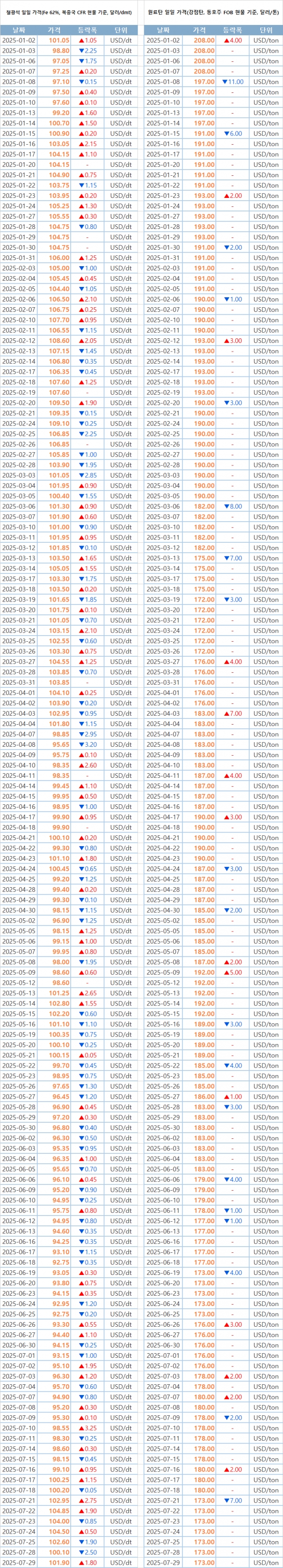Click the red up arrow 1.80 on the iron ore 2025-07-29 row
Screen dimensions: 283x1568
[87, 1562]
